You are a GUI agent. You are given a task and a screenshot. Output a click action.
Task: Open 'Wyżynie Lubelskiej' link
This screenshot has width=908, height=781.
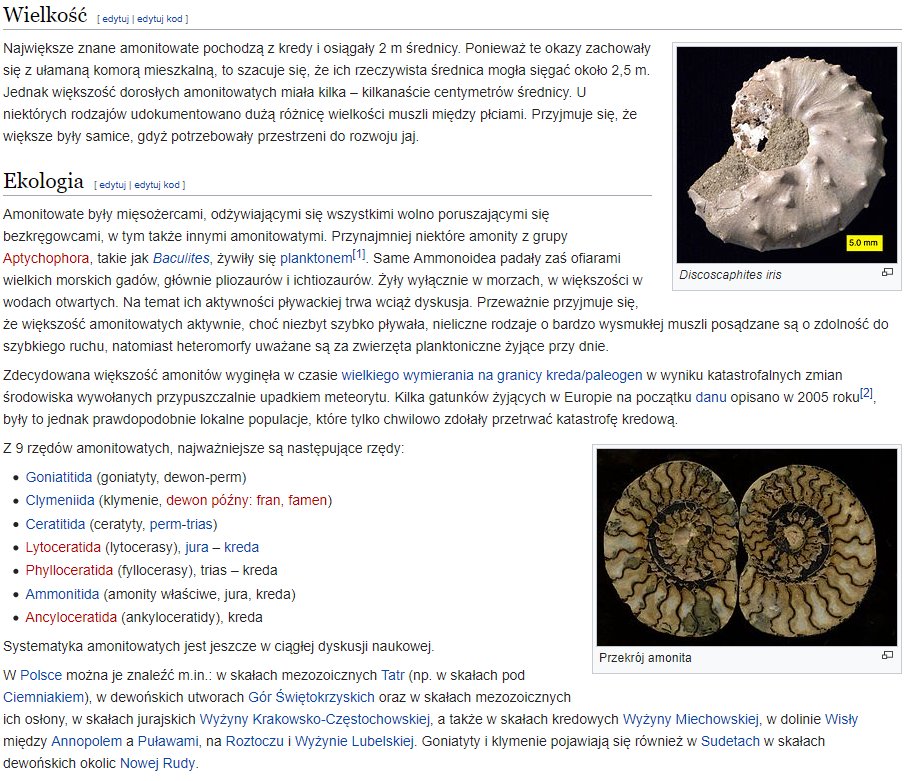coord(354,741)
